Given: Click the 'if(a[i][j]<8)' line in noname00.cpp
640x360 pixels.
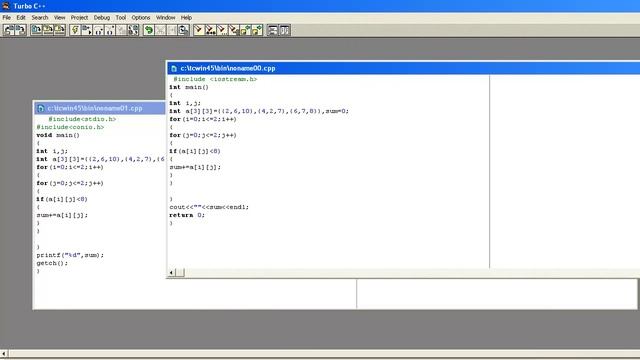Looking at the screenshot, I should tap(195, 151).
